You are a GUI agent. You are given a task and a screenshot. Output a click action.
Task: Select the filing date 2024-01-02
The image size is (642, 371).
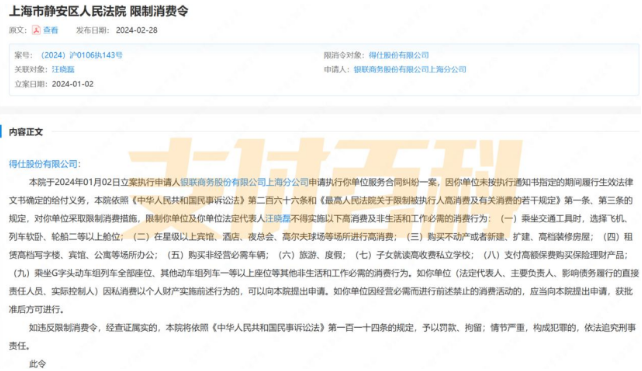[72, 84]
